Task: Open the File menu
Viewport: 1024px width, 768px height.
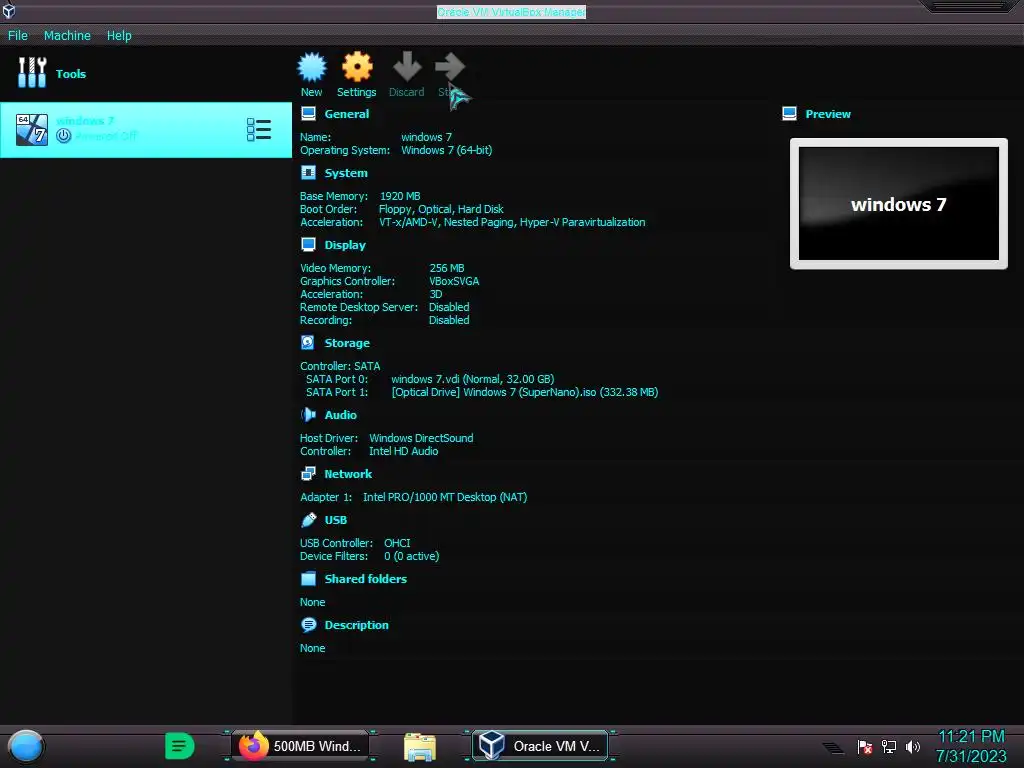Action: click(18, 35)
